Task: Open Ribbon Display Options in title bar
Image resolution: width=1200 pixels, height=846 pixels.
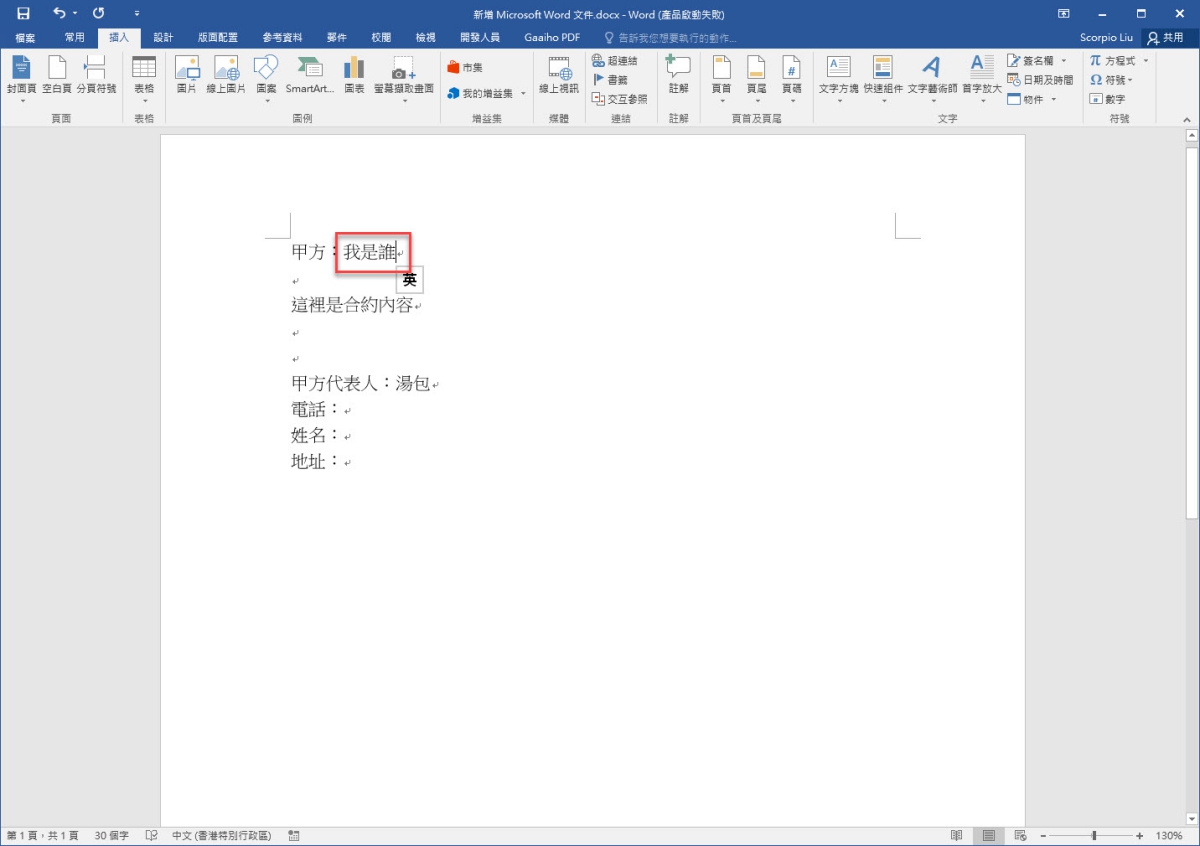Action: coord(1064,14)
